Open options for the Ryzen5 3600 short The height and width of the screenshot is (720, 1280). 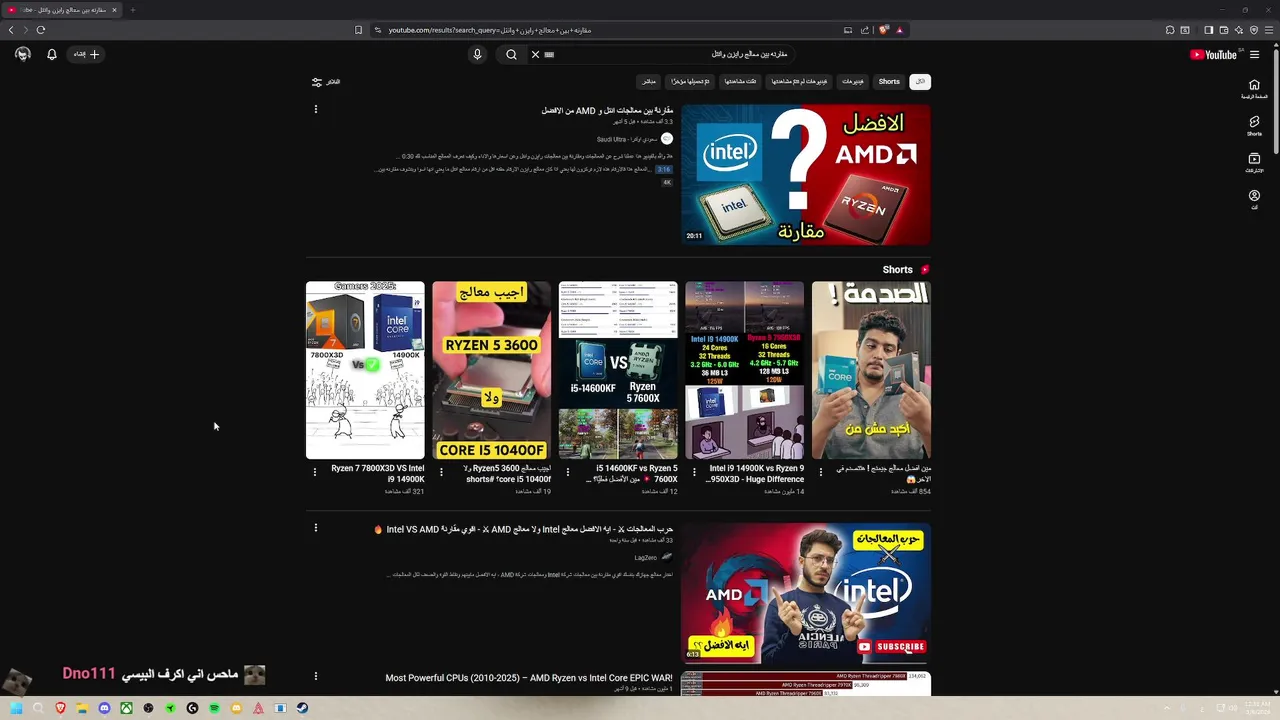pyautogui.click(x=441, y=472)
